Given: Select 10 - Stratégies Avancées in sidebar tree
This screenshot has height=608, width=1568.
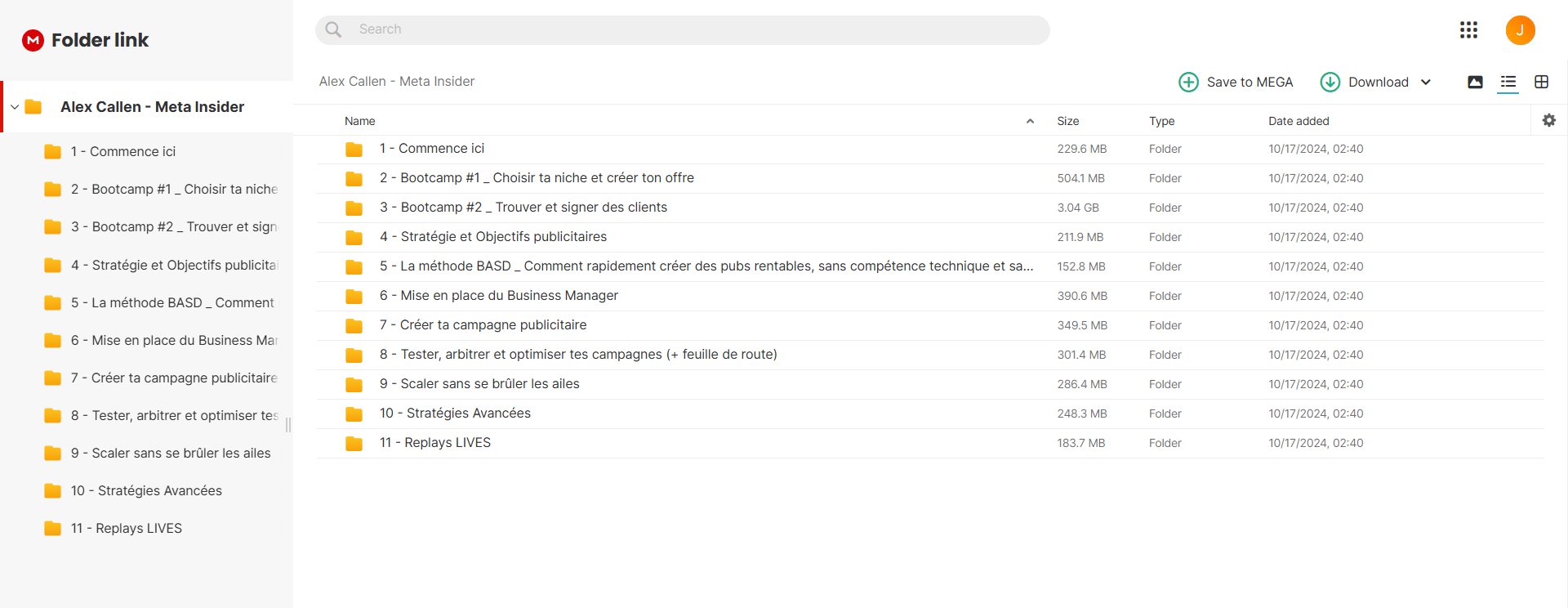Looking at the screenshot, I should pyautogui.click(x=146, y=490).
